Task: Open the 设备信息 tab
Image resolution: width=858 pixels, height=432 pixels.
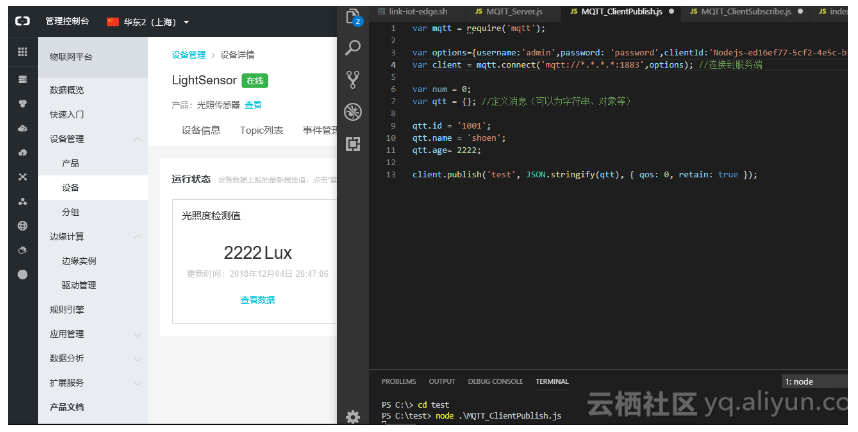Action: pyautogui.click(x=201, y=130)
